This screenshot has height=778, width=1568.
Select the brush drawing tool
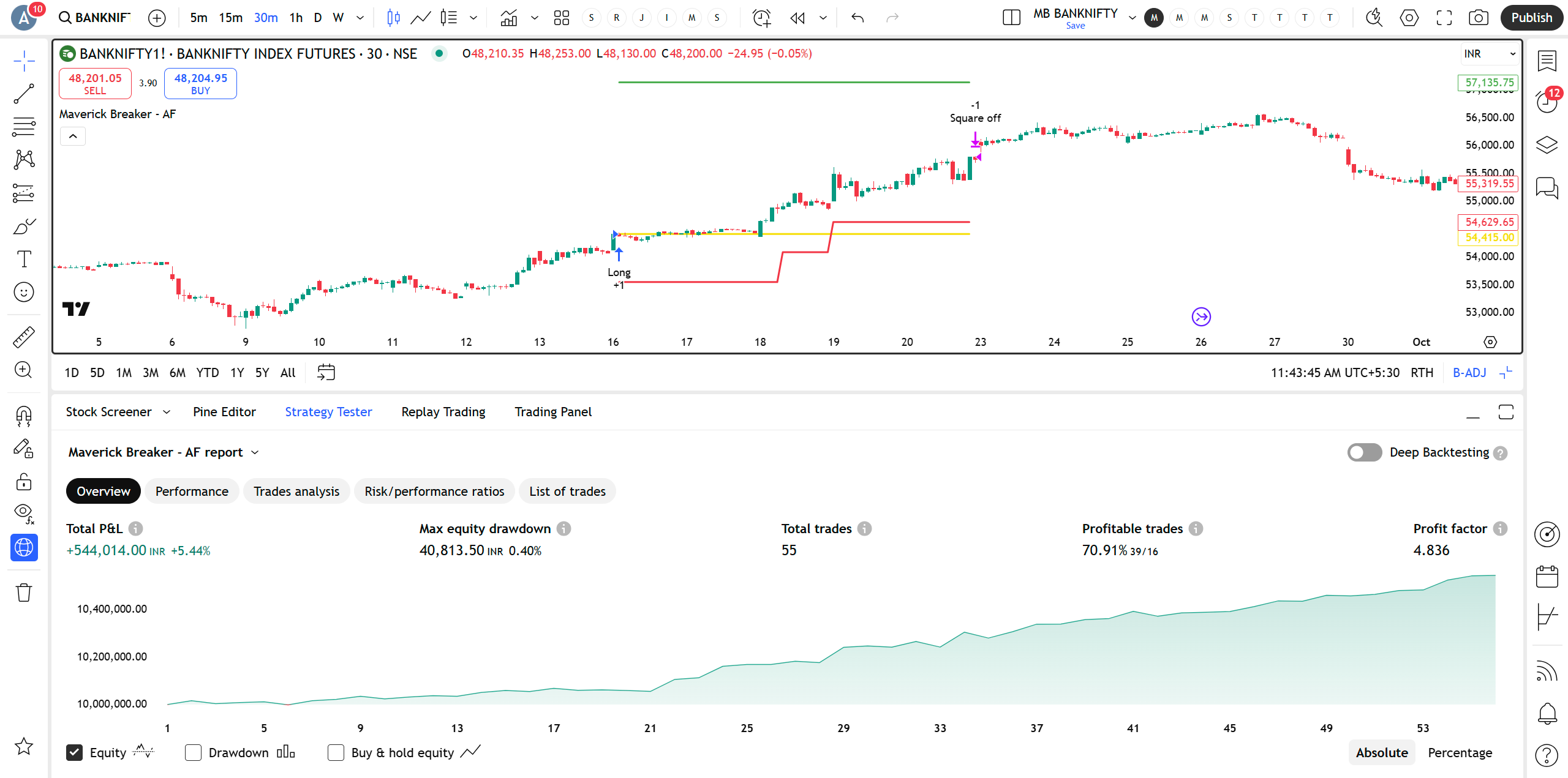tap(24, 226)
